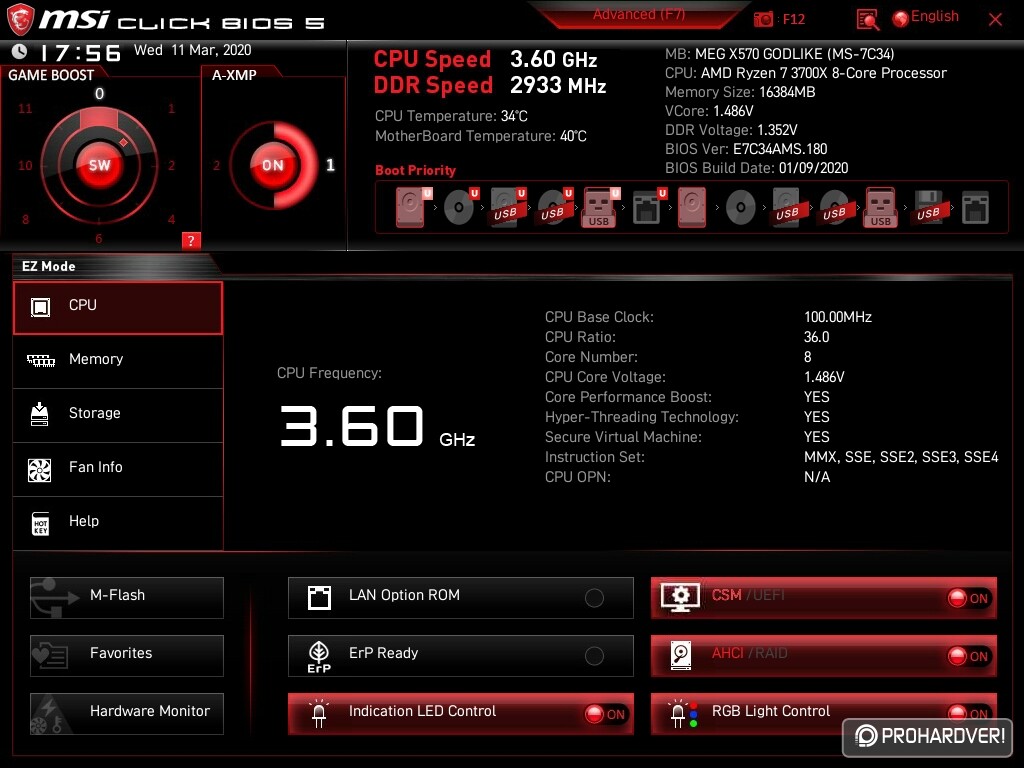Open the Help hotkey section
Image resolution: width=1024 pixels, height=768 pixels.
[118, 524]
